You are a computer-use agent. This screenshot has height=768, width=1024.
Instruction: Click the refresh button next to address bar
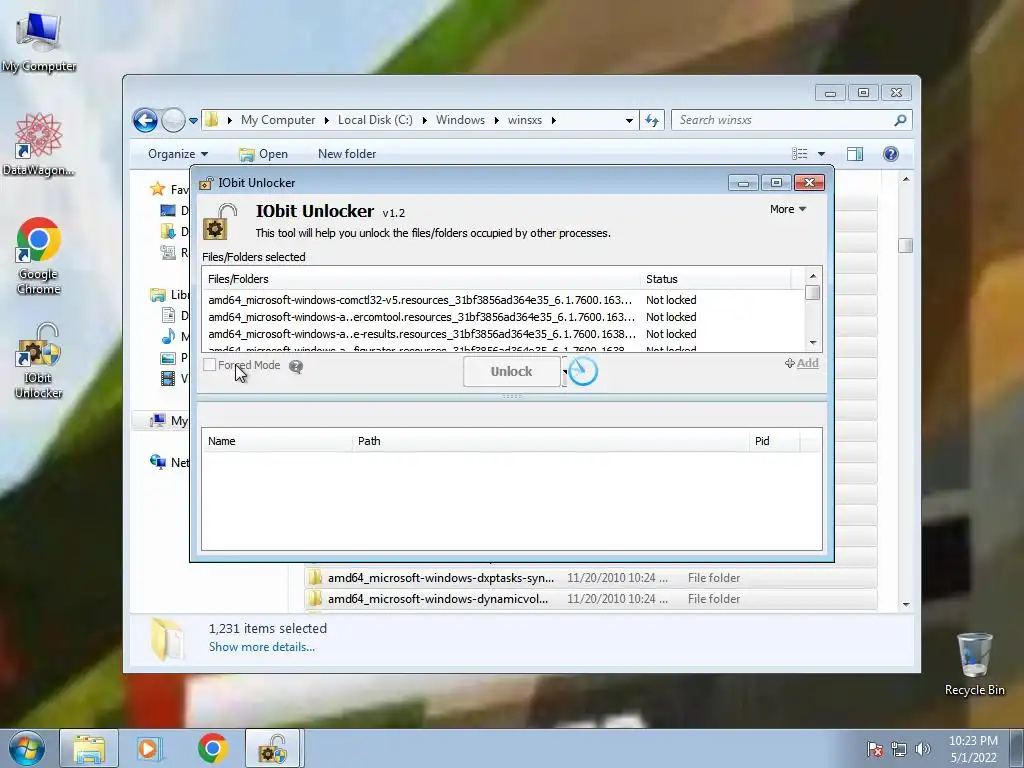pos(652,120)
